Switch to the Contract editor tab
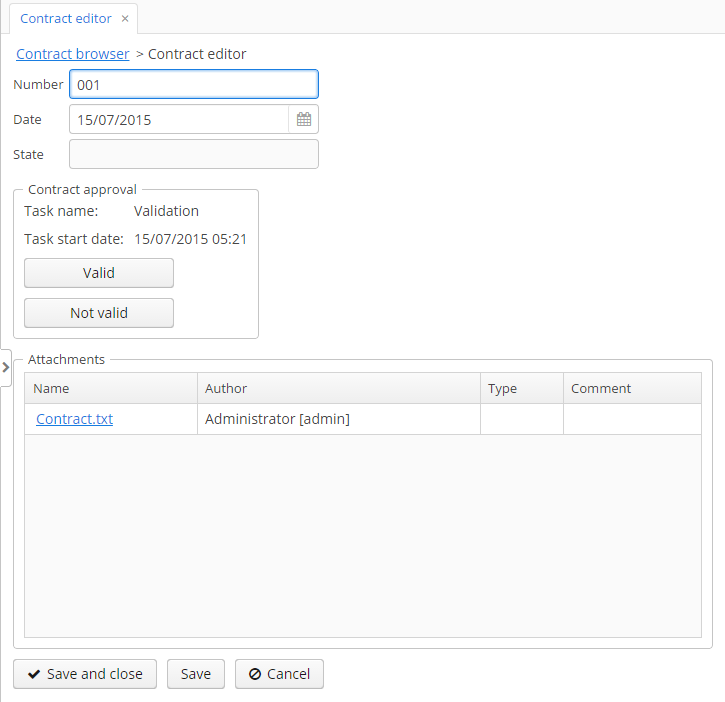725x702 pixels. [66, 19]
